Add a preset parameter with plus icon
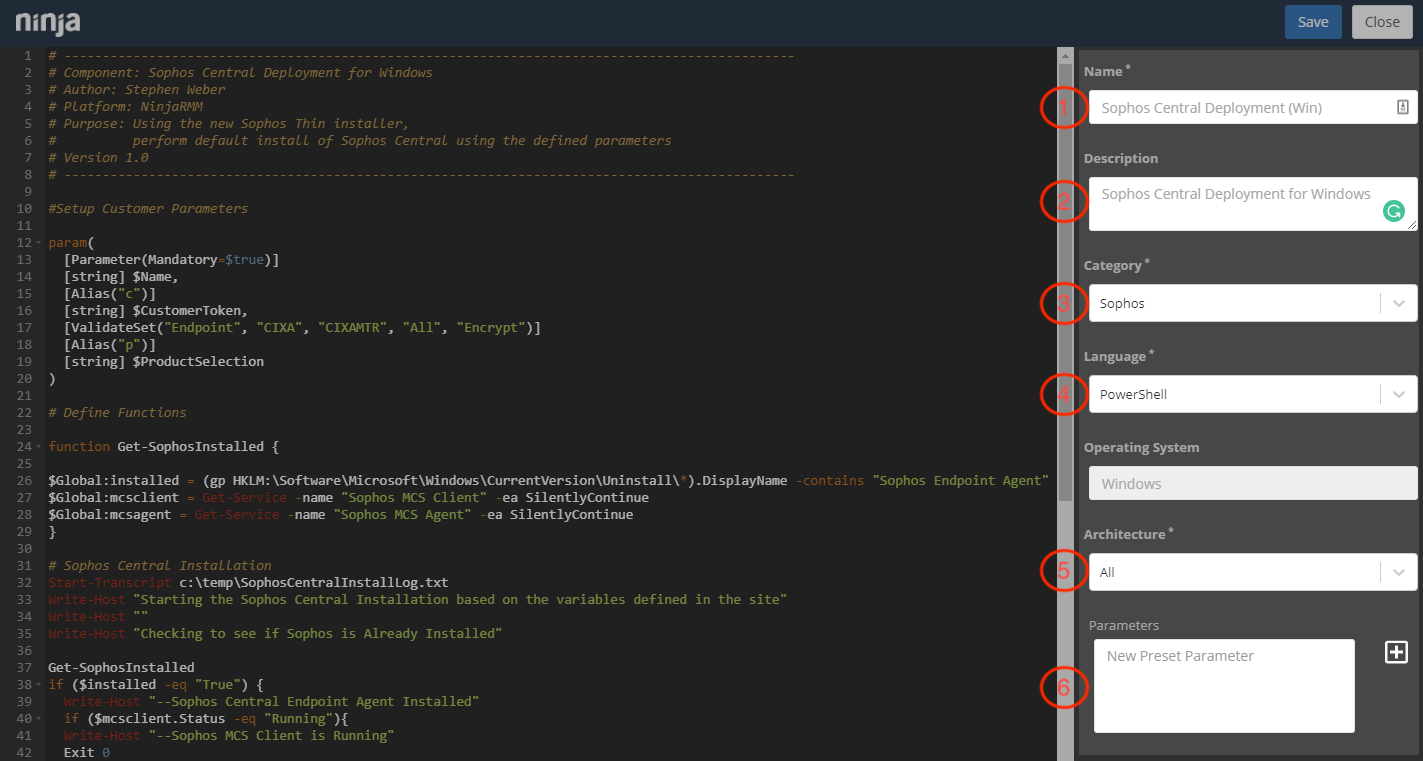 (x=1396, y=652)
